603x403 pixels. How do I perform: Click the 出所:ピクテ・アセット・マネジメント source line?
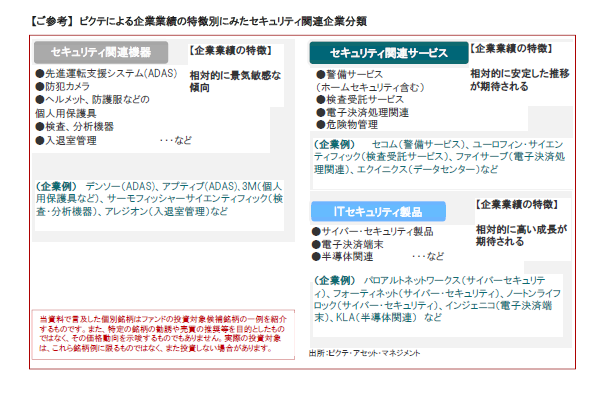364,353
